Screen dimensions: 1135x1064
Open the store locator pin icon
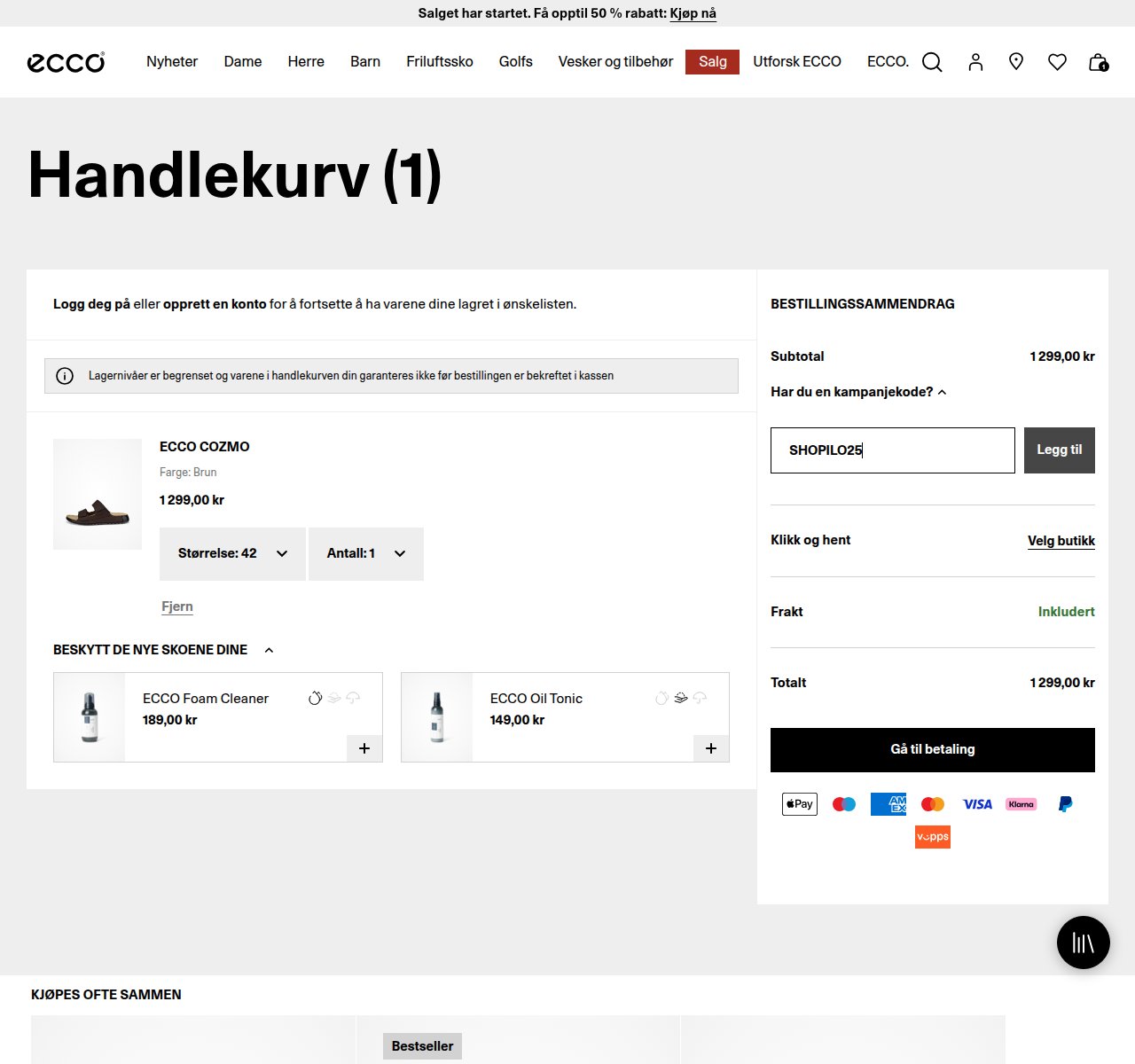tap(1016, 61)
